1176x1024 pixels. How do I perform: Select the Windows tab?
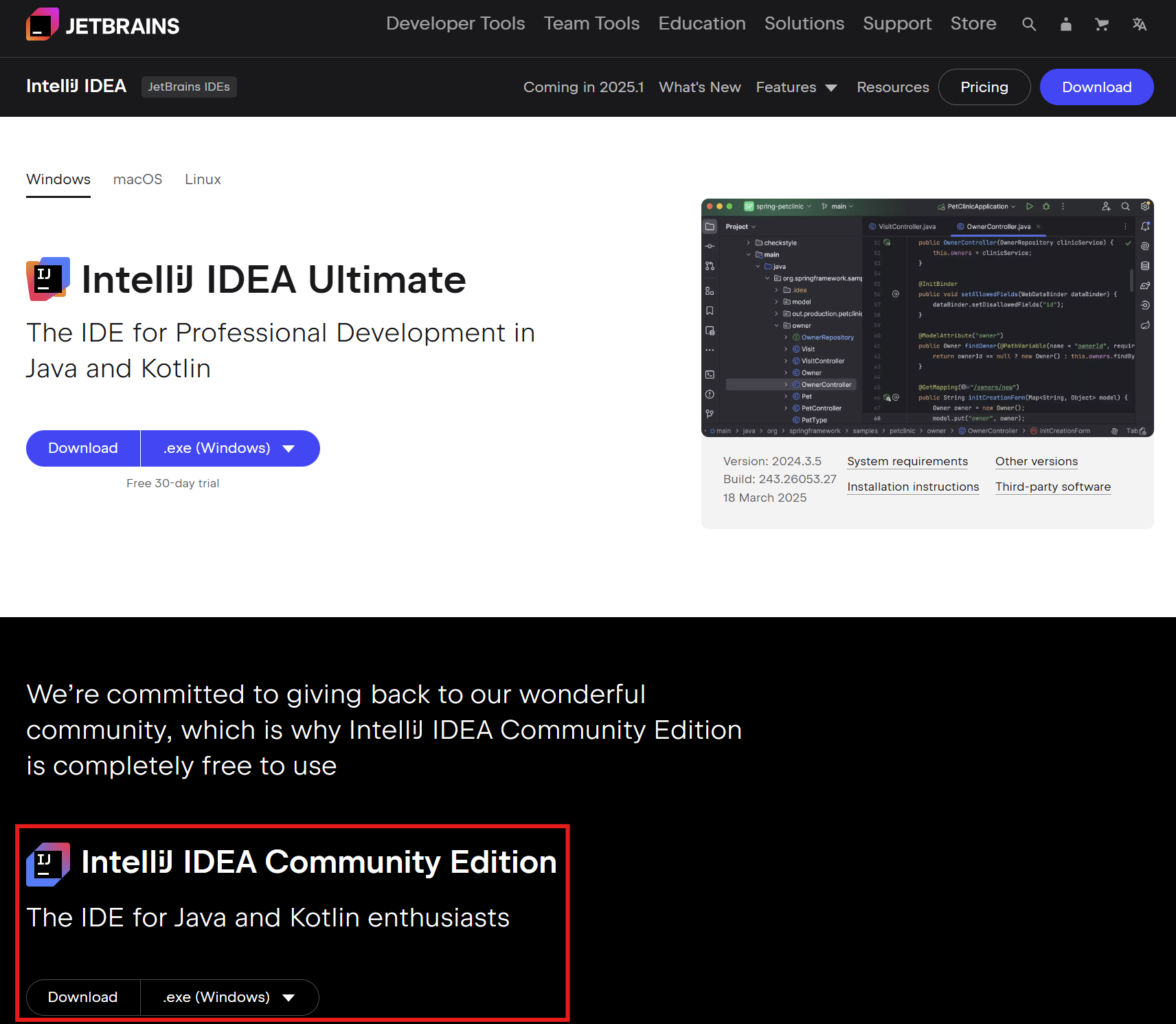coord(58,179)
